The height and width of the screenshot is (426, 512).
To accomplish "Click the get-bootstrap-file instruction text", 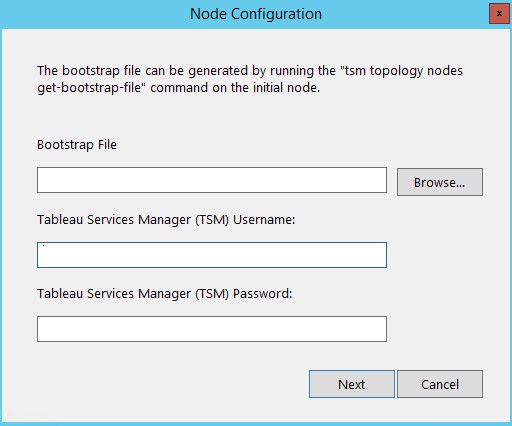I will tap(178, 88).
